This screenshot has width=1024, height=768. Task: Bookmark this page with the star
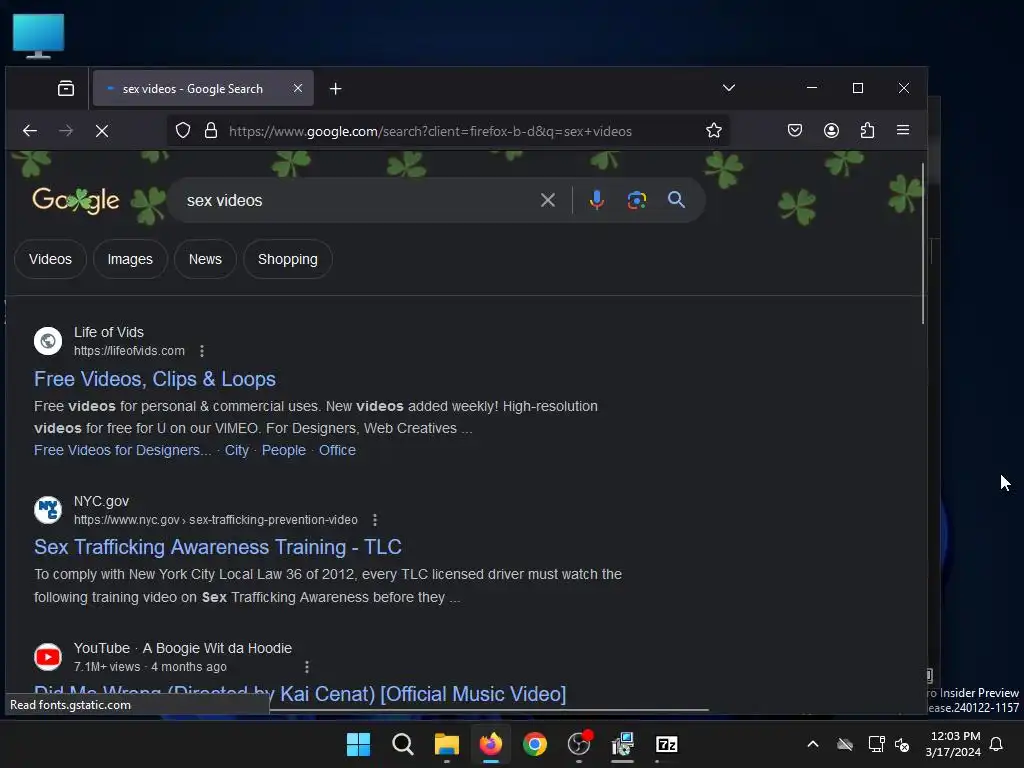click(x=713, y=131)
